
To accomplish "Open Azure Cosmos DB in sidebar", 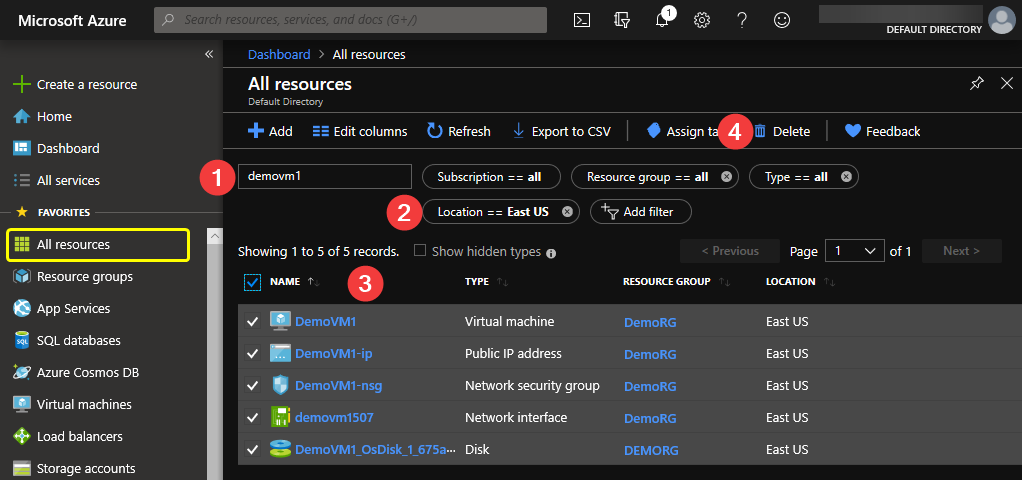I will point(76,372).
